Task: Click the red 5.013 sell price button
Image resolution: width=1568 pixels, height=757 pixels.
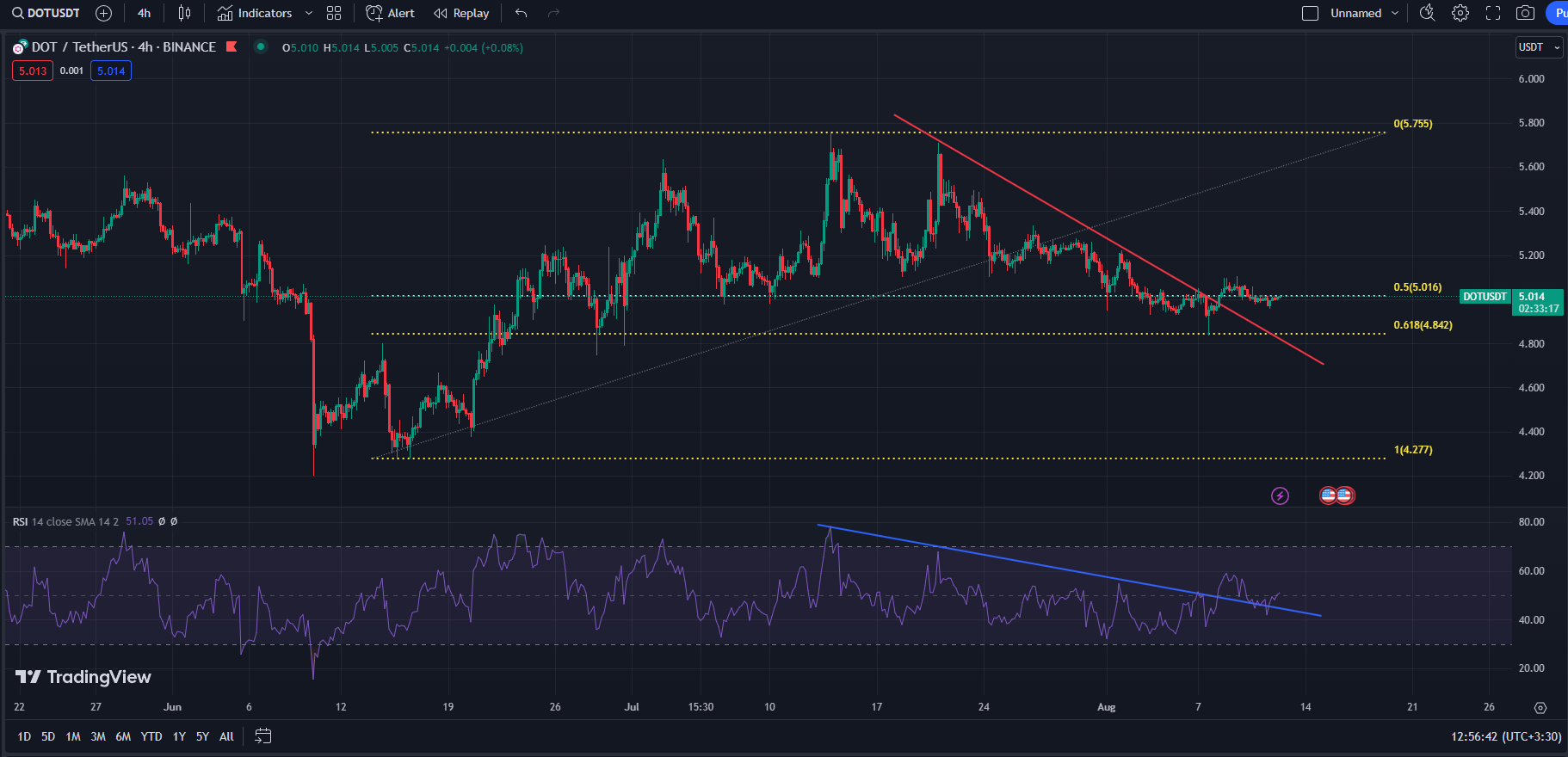Action: click(33, 71)
